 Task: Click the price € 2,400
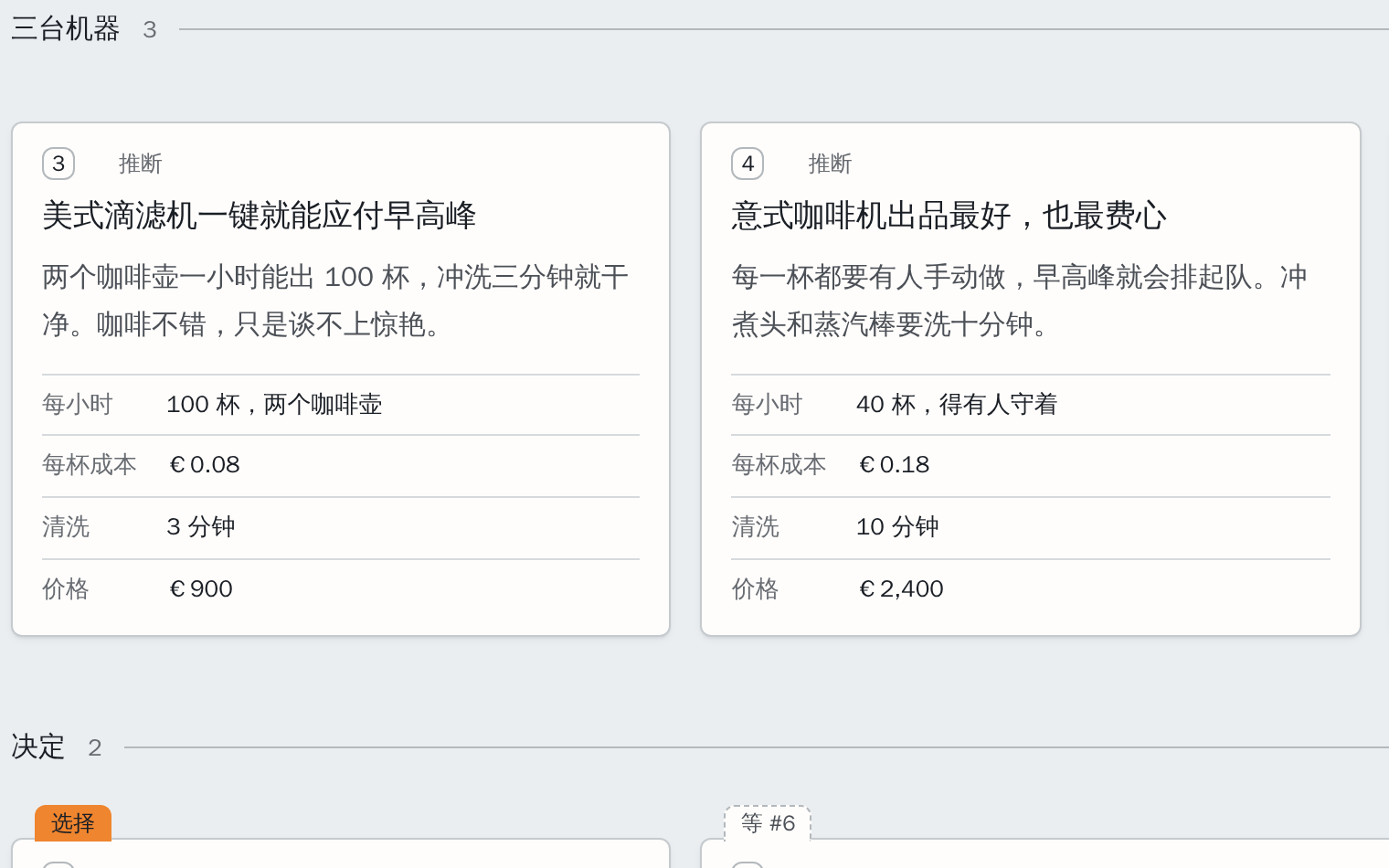pyautogui.click(x=901, y=588)
